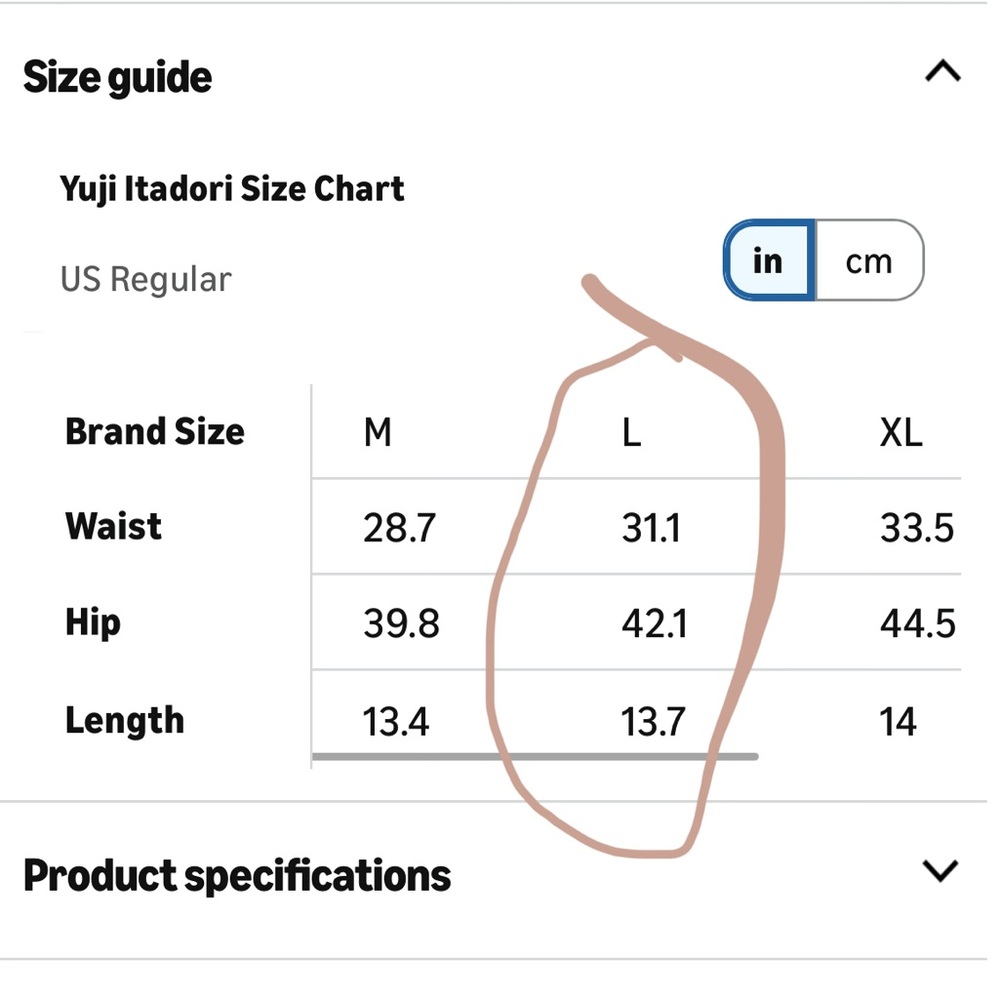Click the 28.7 waist value for M
Viewport: 1000px width, 1000px height.
[x=399, y=528]
